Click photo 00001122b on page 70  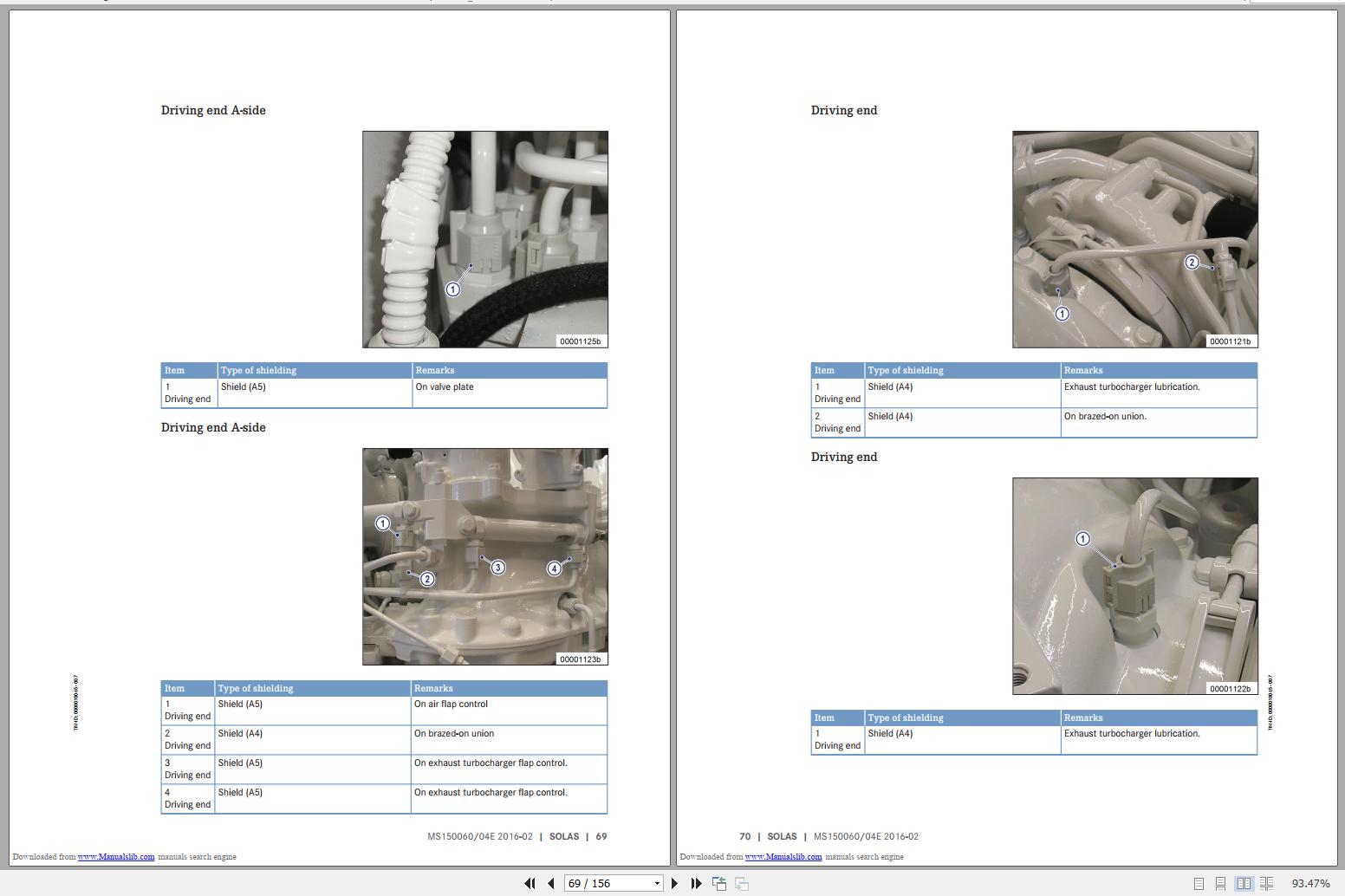click(1134, 586)
